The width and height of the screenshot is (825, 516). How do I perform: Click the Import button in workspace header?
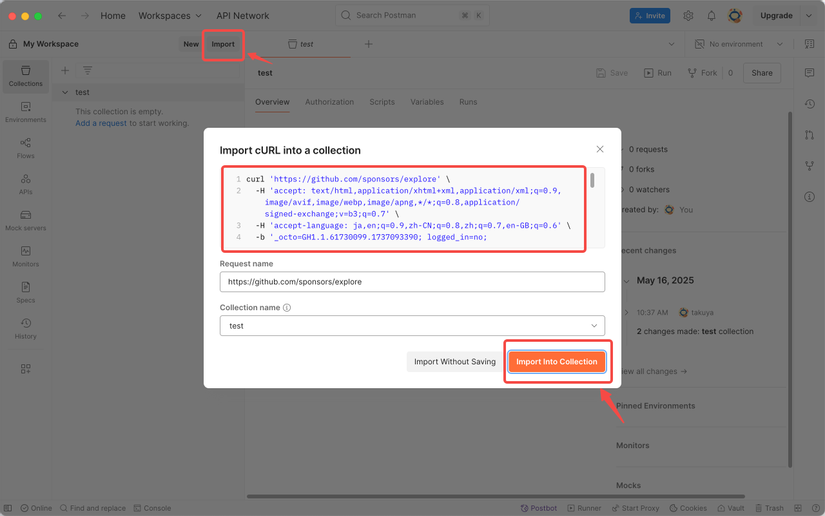pos(223,44)
